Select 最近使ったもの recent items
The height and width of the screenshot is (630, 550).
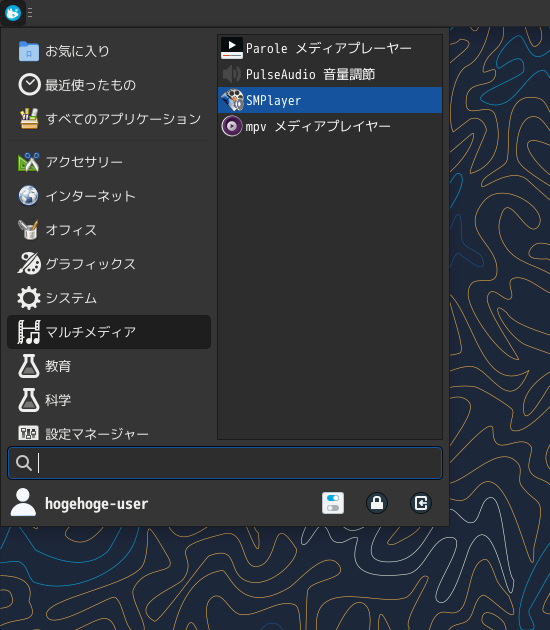[x=109, y=85]
